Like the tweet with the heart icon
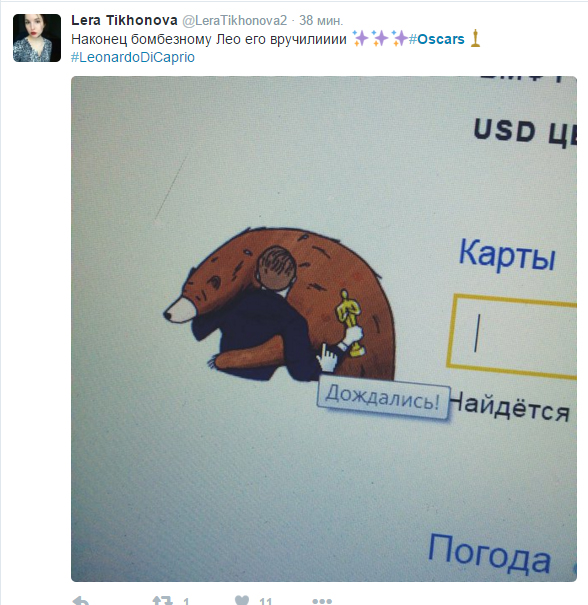This screenshot has width=588, height=605. tap(242, 600)
